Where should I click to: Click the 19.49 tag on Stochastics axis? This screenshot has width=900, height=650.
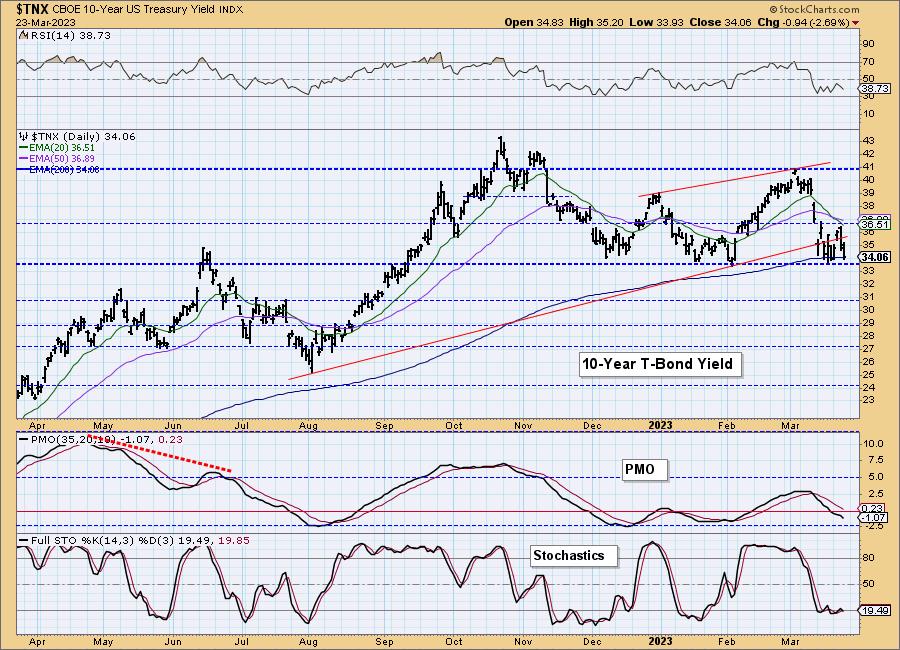[x=875, y=610]
